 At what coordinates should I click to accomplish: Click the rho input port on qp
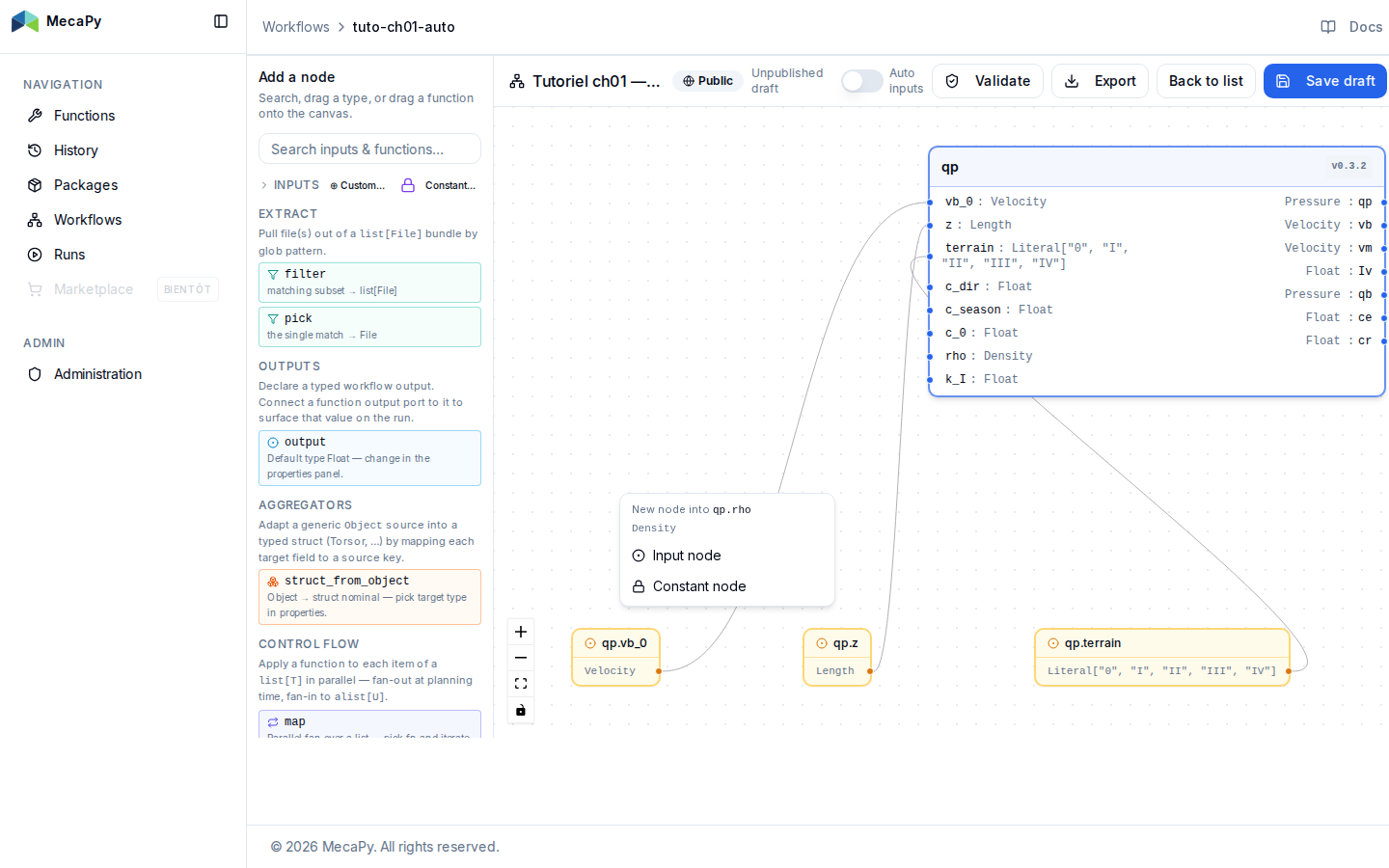point(930,357)
